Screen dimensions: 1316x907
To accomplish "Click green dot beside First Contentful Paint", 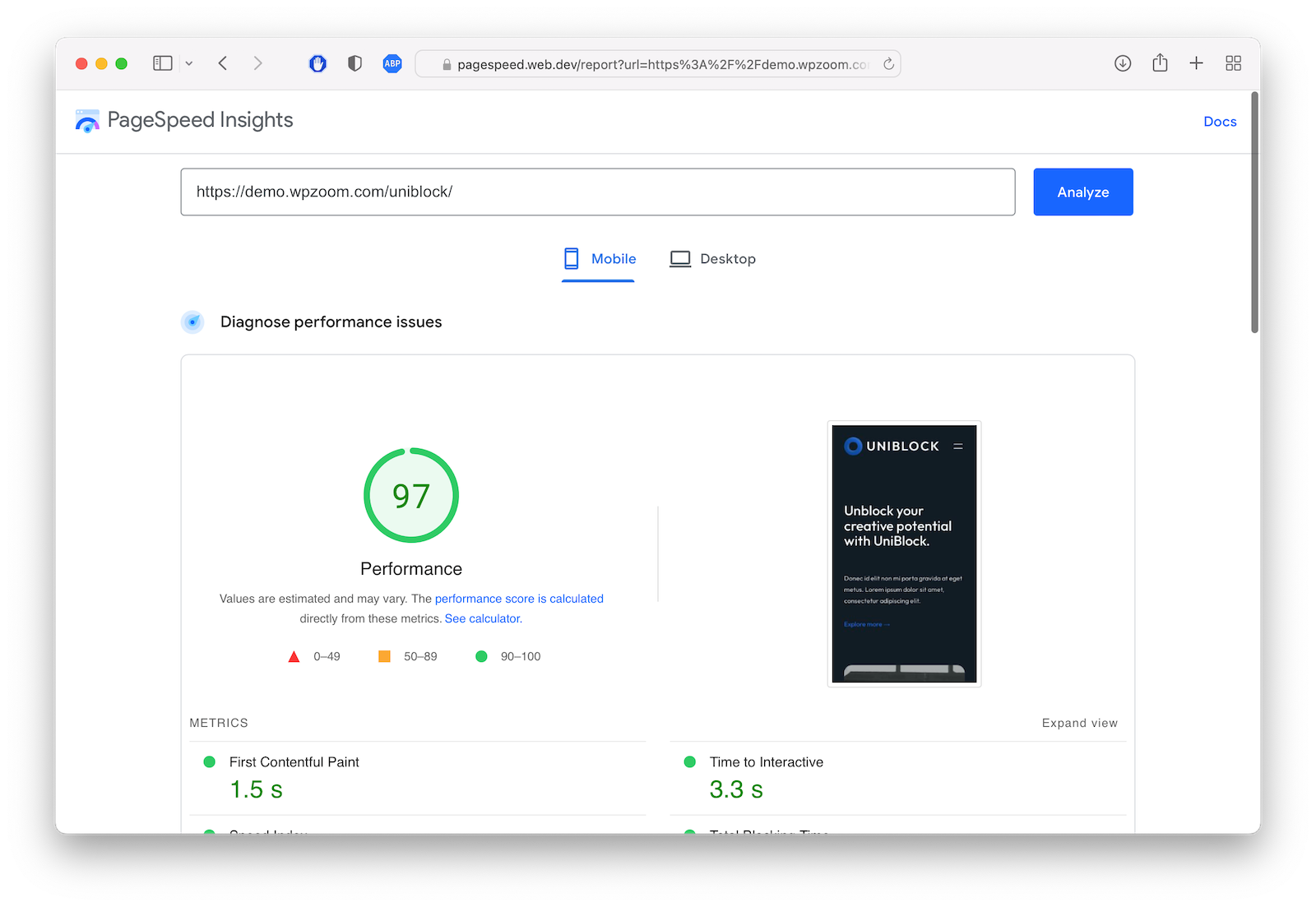I will point(209,762).
